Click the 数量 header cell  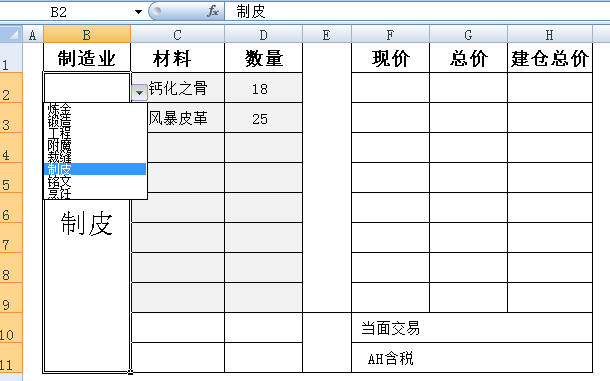pos(263,58)
